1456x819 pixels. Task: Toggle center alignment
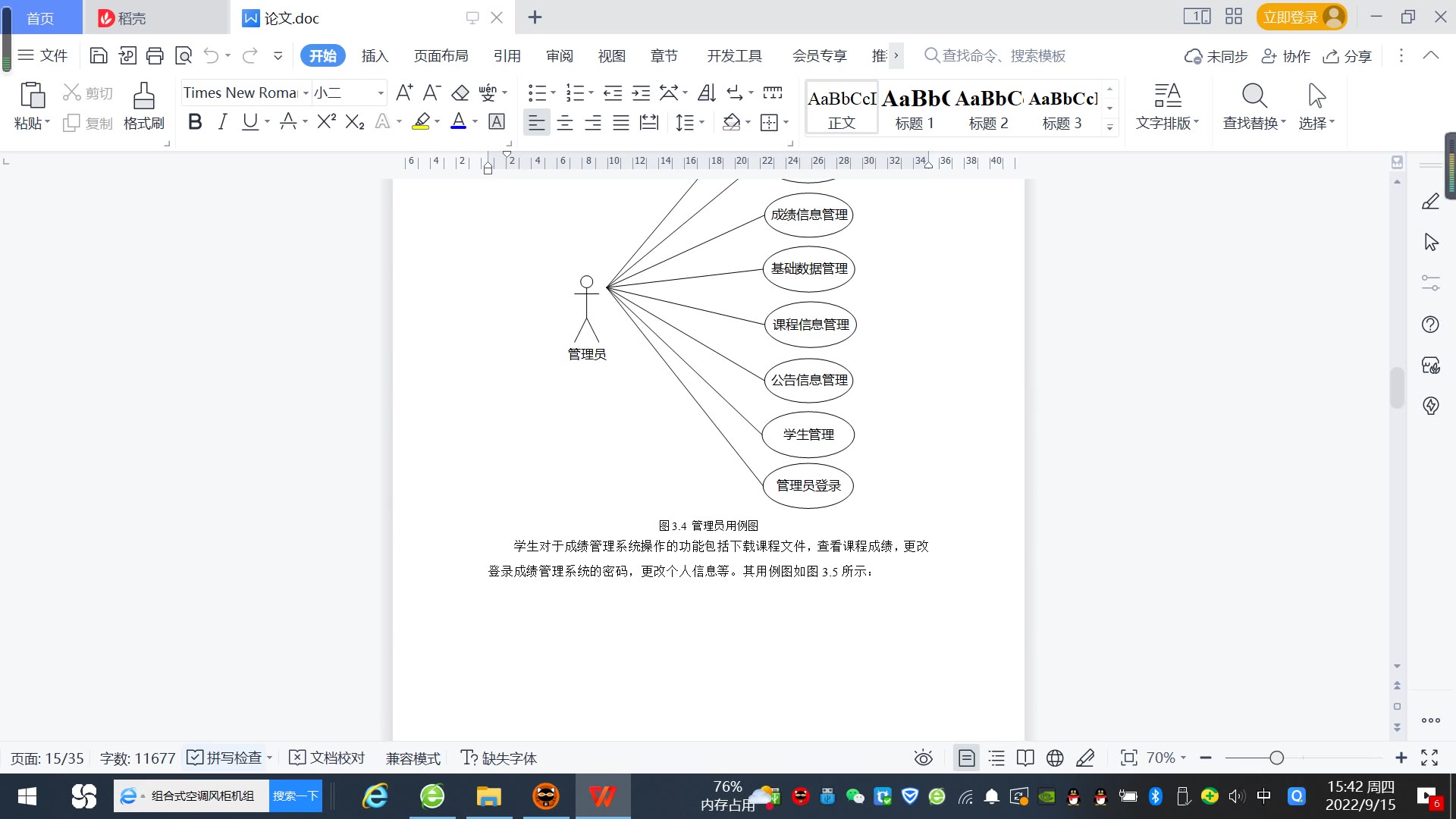(565, 122)
